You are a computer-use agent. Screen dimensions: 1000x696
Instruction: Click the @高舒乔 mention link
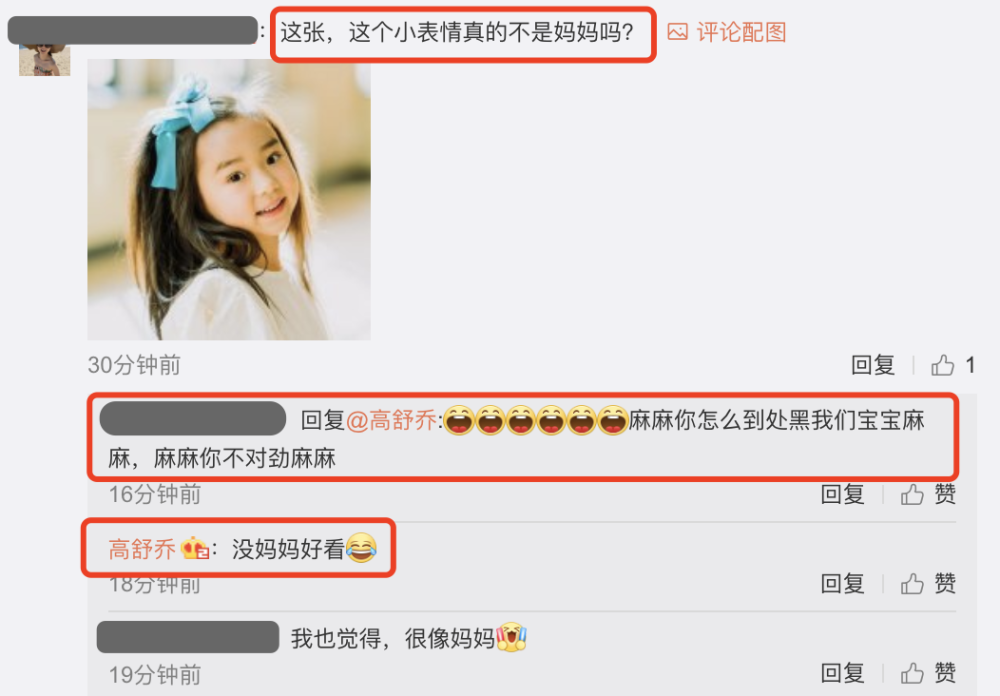pyautogui.click(x=392, y=420)
